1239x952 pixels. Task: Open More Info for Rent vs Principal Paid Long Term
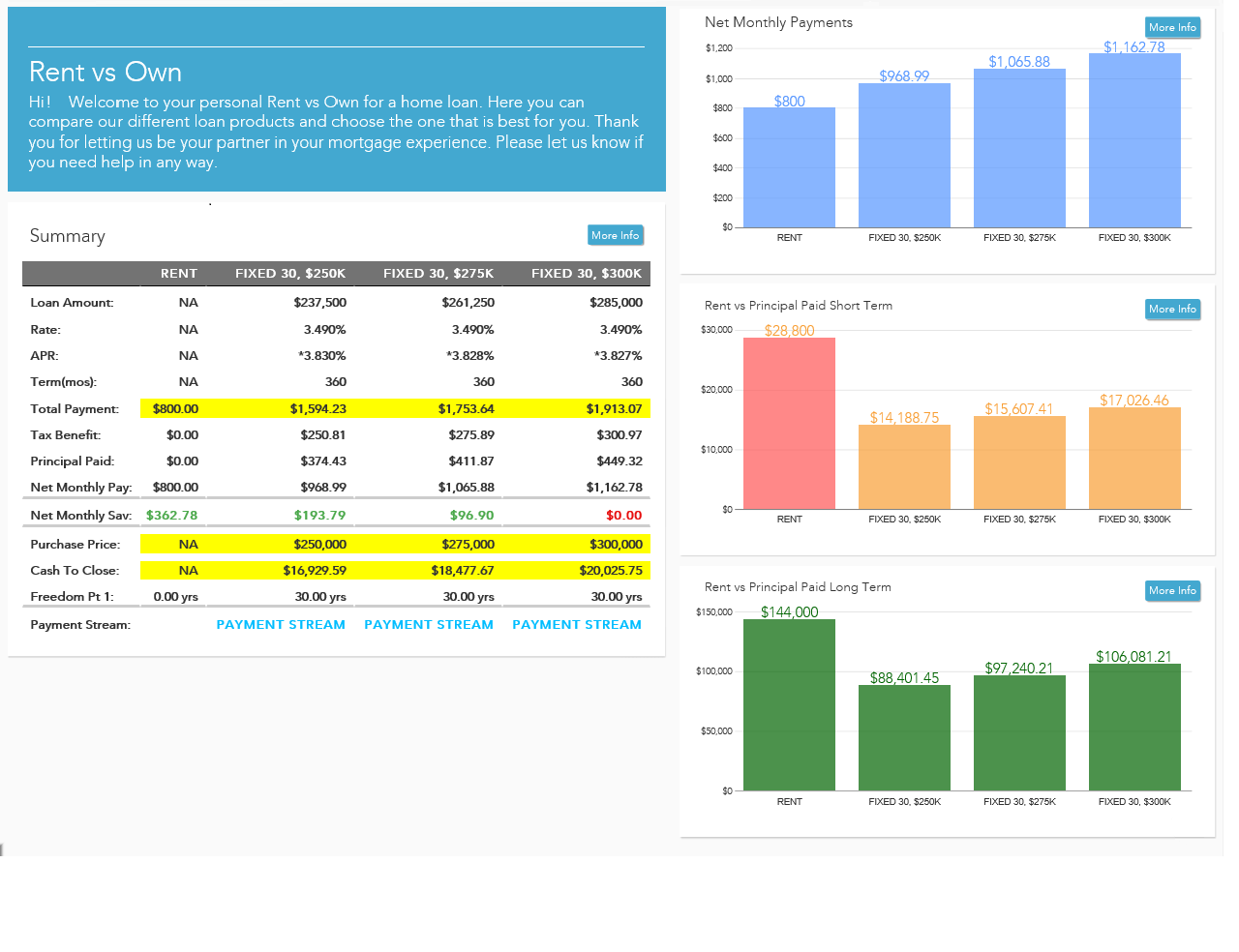(x=1172, y=590)
